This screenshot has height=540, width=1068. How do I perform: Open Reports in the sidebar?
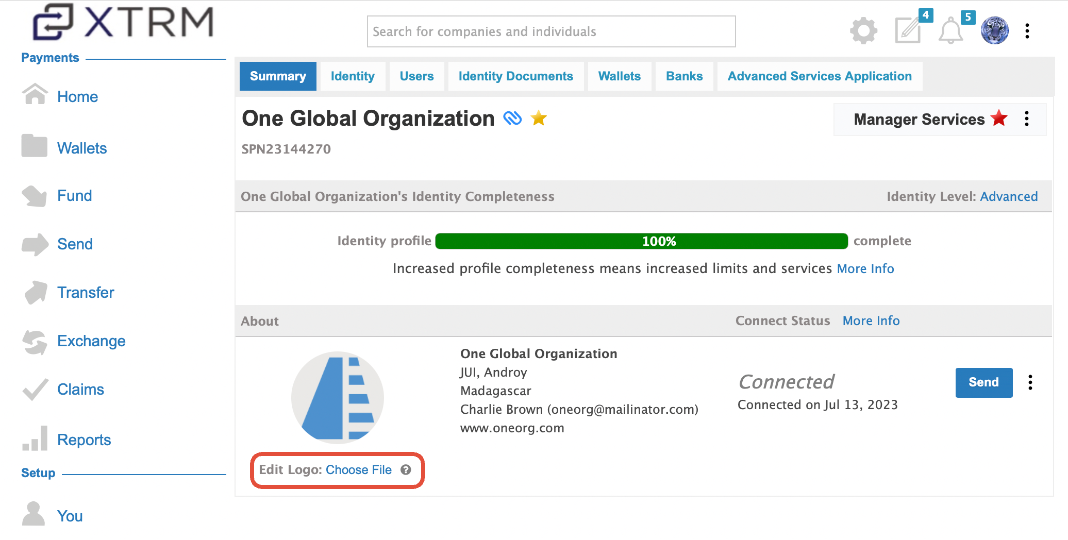(84, 440)
